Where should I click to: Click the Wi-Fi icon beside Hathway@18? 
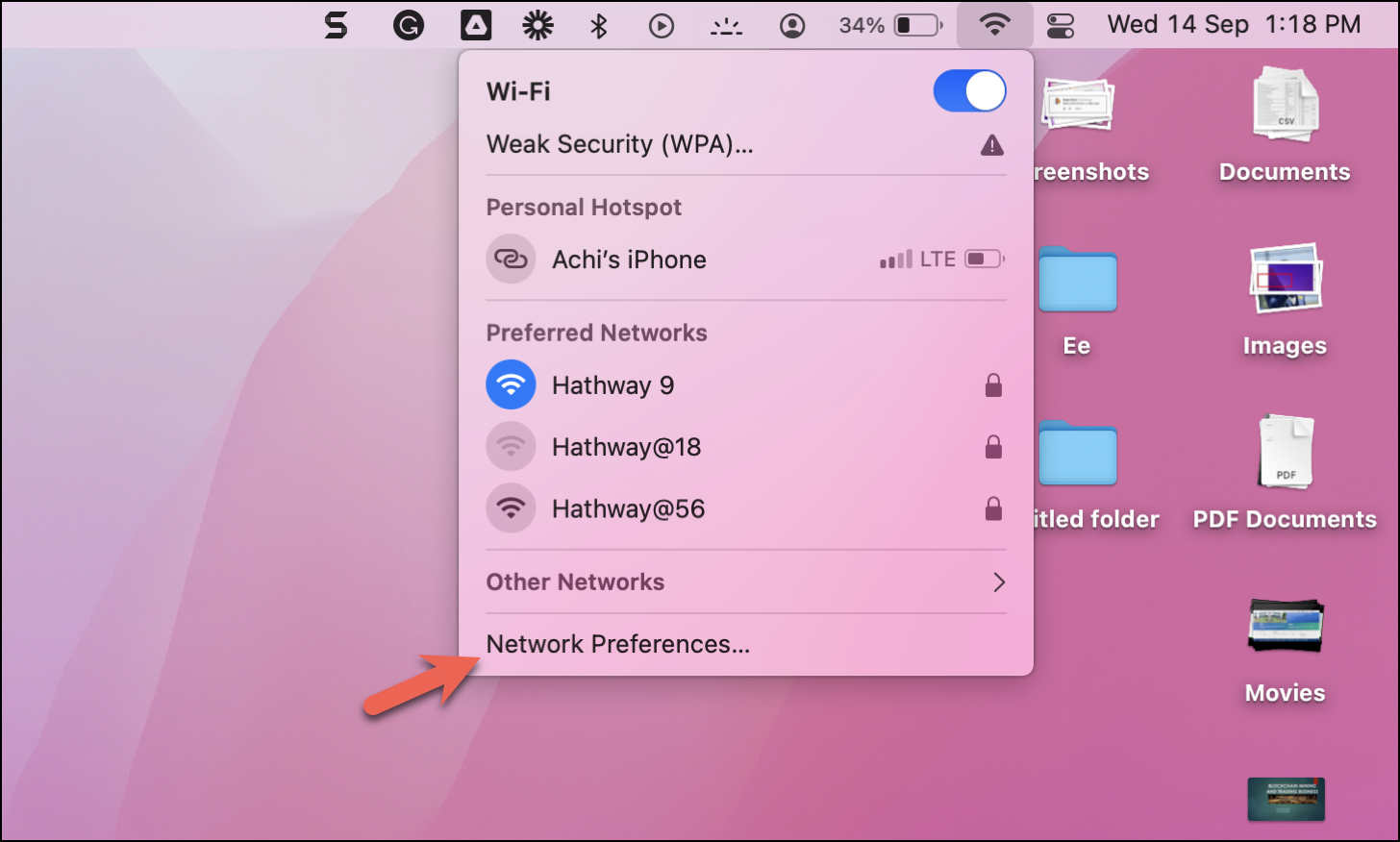[x=511, y=447]
